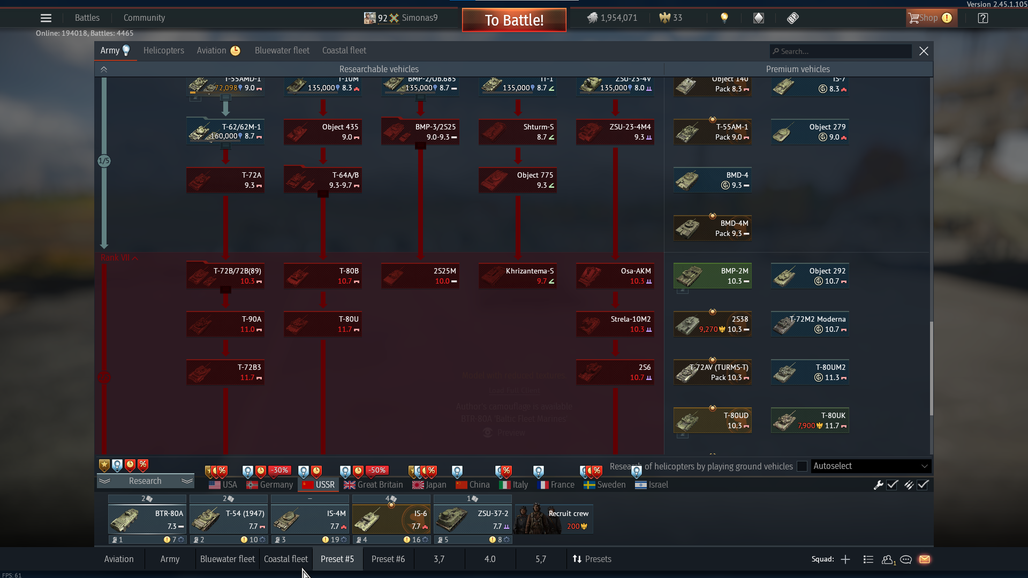The width and height of the screenshot is (1028, 578).
Task: Click the research tree vertical scrollbar
Action: tap(930, 368)
